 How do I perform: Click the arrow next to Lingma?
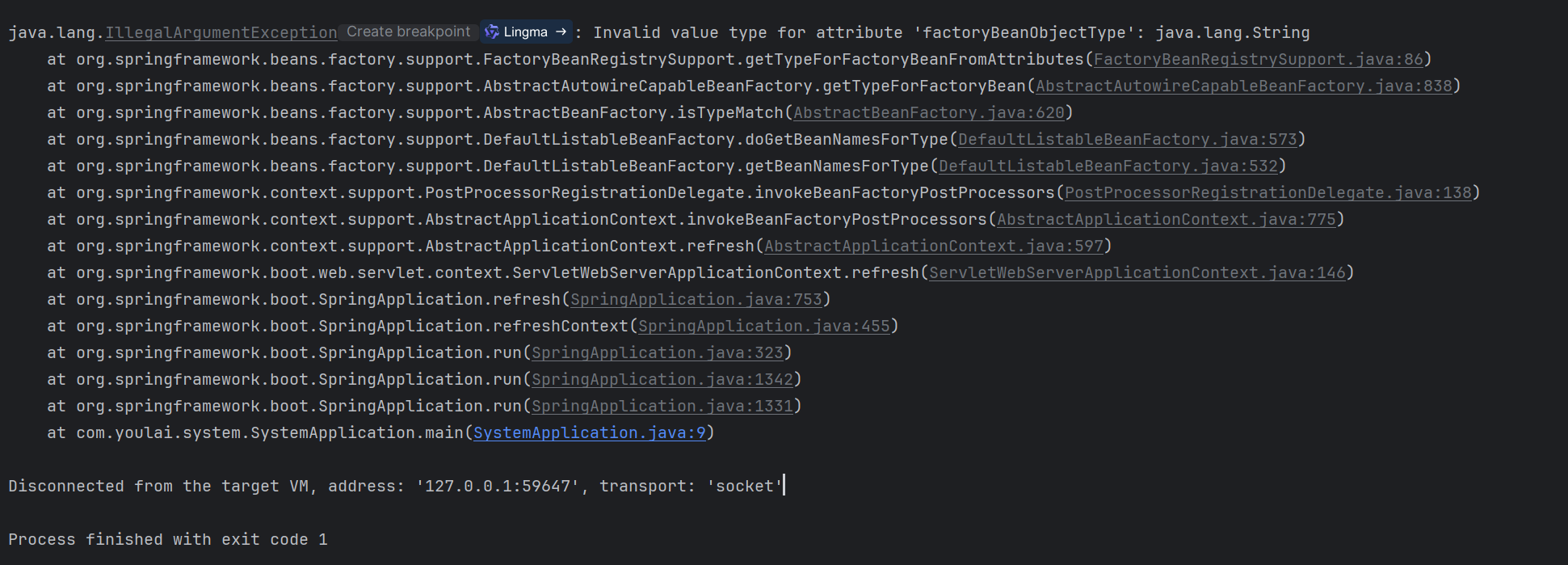click(x=561, y=32)
